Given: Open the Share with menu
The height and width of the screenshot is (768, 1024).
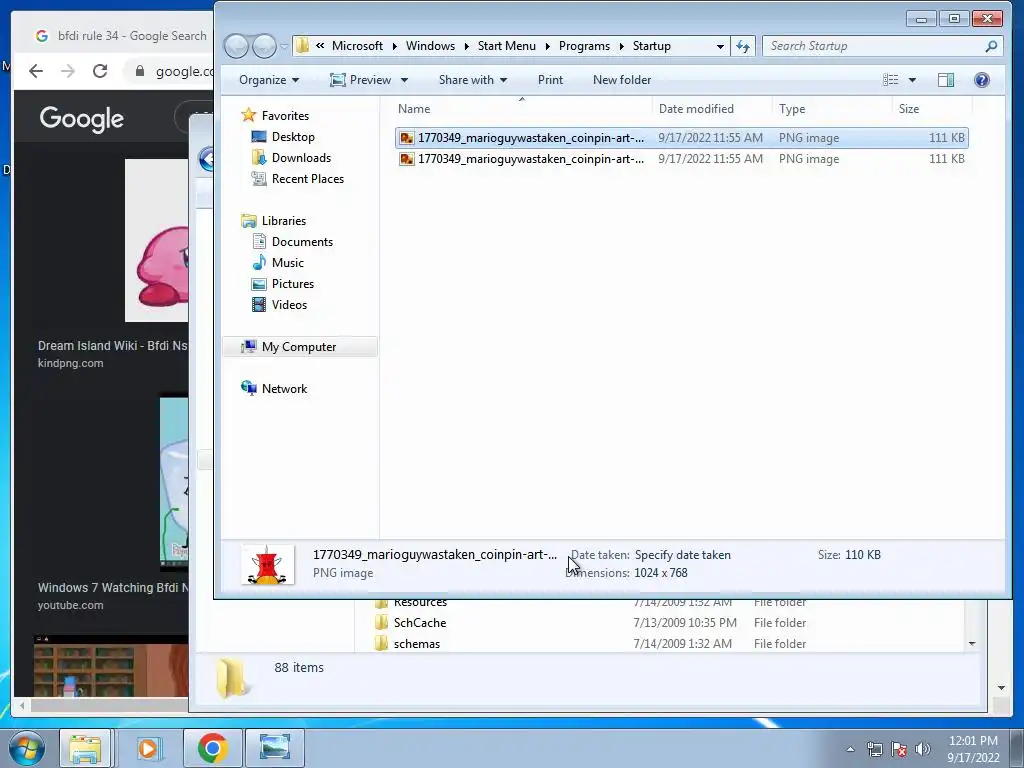Looking at the screenshot, I should [473, 80].
